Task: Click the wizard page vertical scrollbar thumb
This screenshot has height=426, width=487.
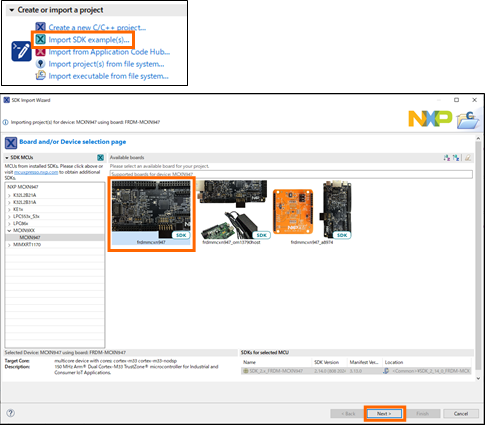Action: point(478,255)
